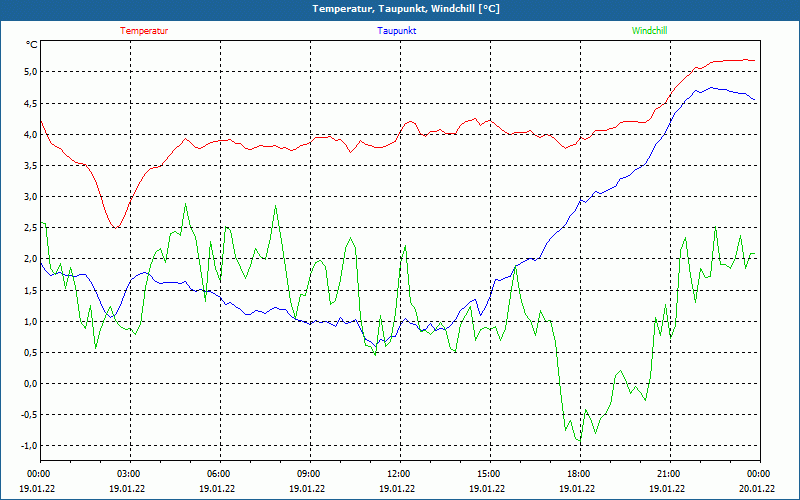
Task: Click the 5,0 y-axis value
Action: point(31,72)
